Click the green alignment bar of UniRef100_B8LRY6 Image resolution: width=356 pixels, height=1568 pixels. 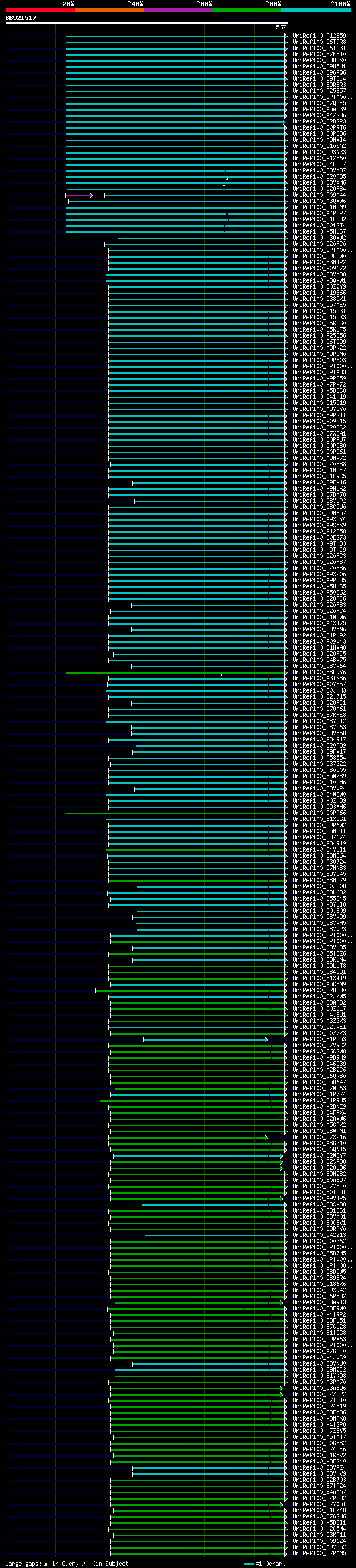tap(176, 672)
